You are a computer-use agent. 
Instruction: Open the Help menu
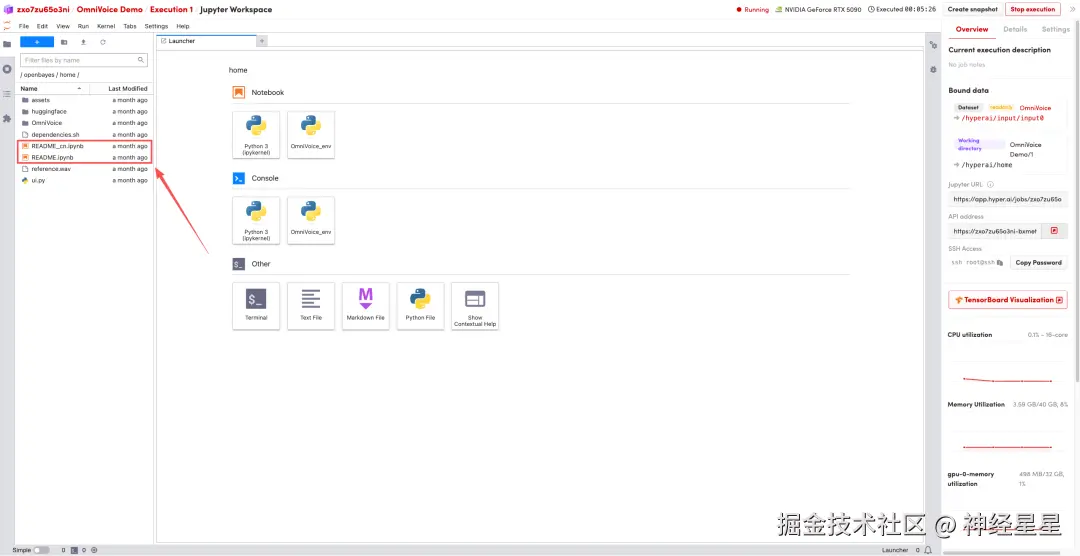[x=183, y=26]
